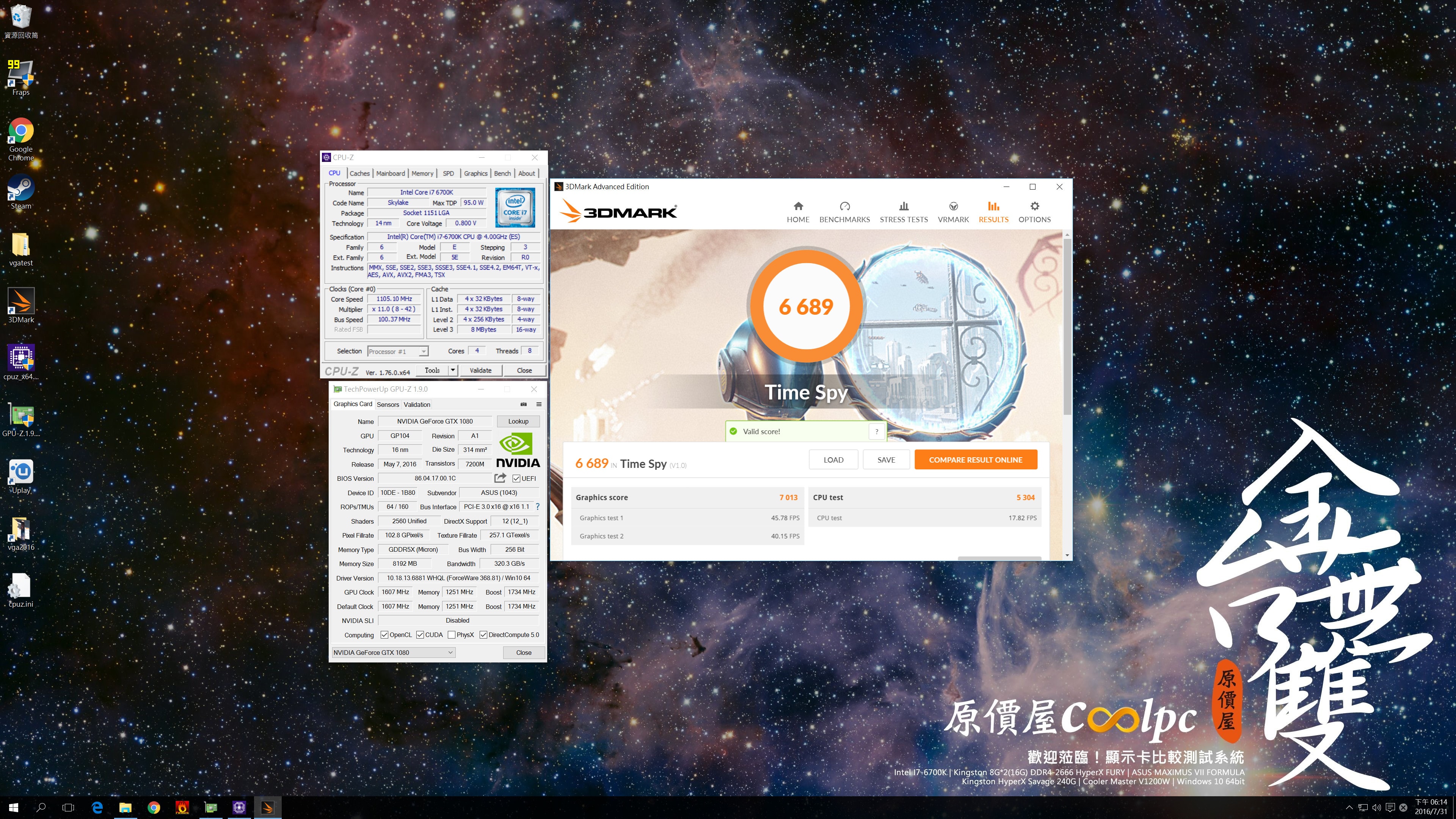Open taskbar search magnifier

[x=41, y=808]
